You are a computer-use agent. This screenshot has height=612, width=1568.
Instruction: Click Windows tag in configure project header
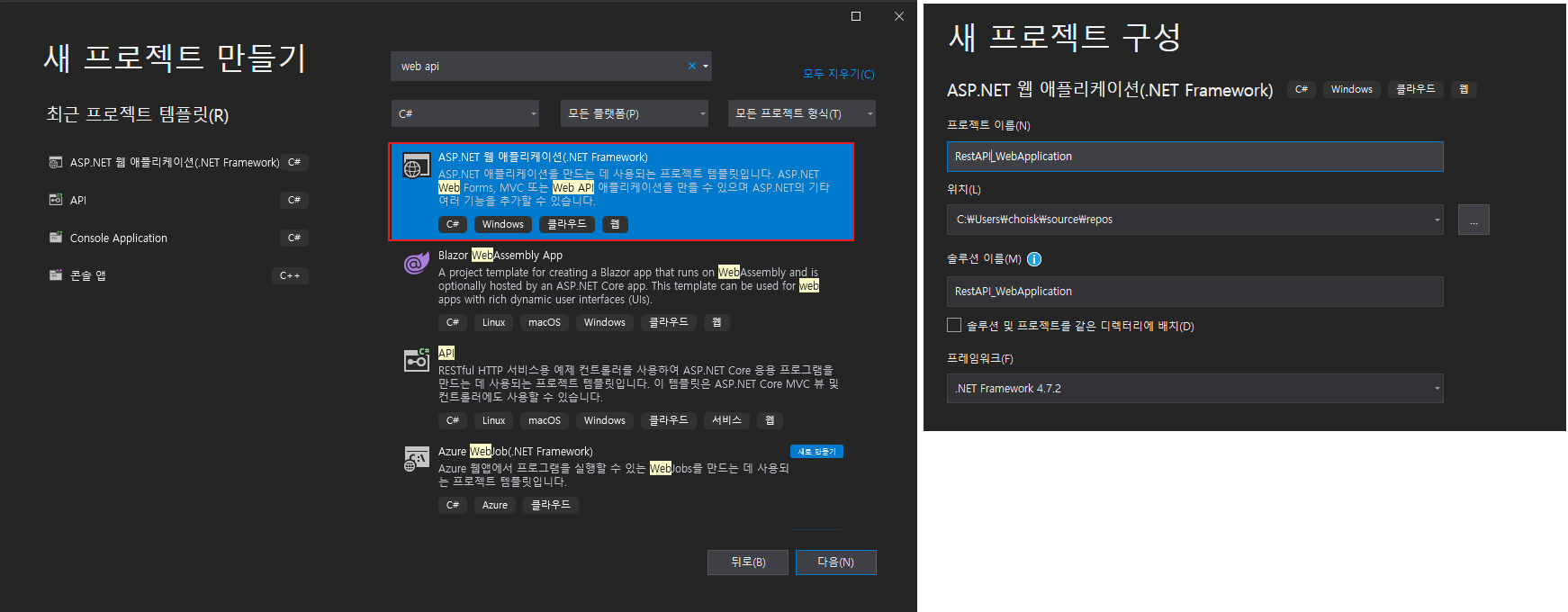tap(1352, 89)
